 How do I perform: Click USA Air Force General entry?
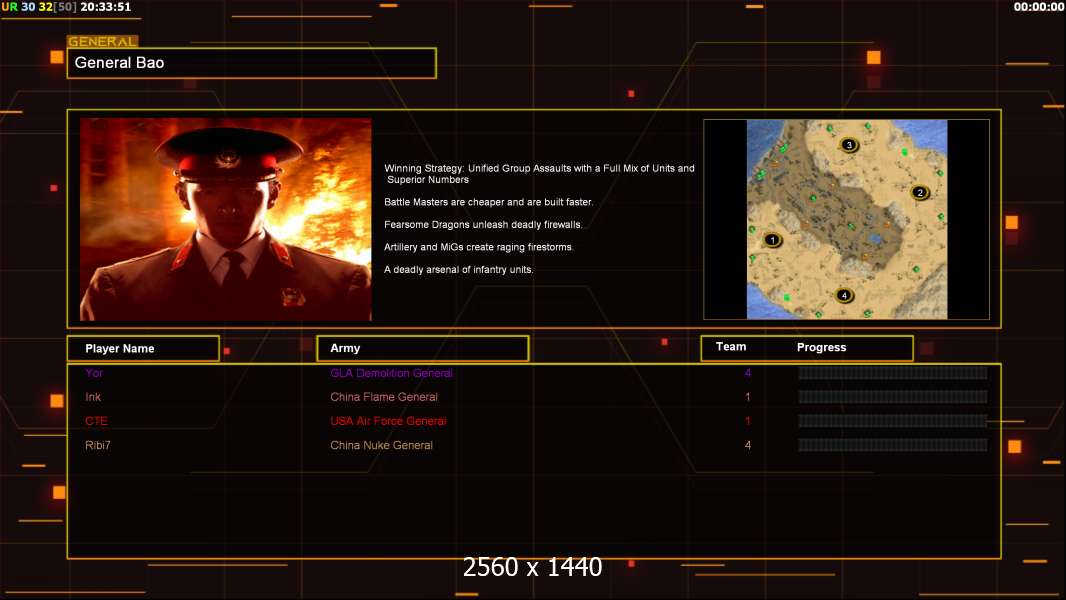click(388, 421)
